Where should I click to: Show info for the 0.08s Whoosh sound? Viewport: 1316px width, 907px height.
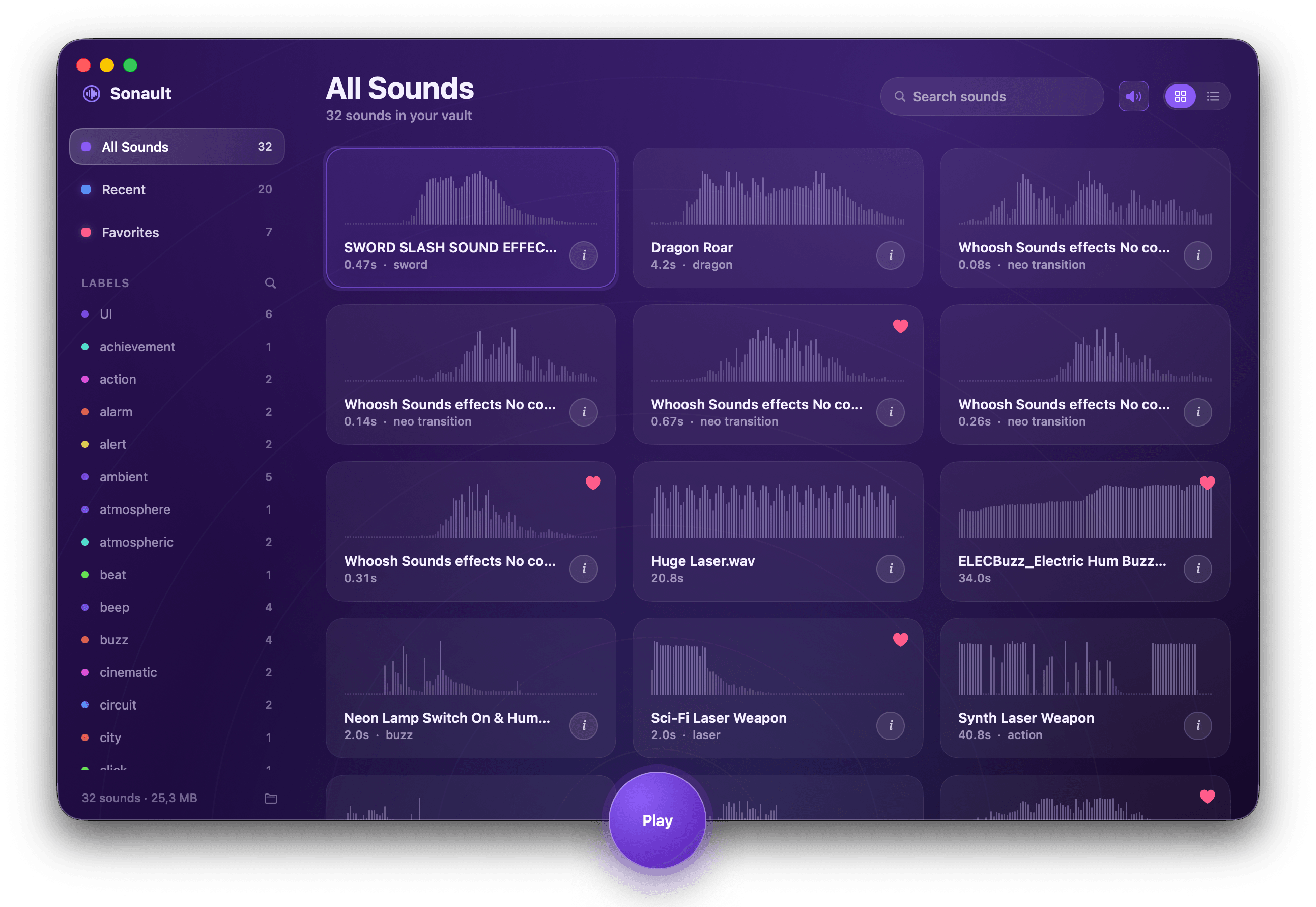[1198, 255]
